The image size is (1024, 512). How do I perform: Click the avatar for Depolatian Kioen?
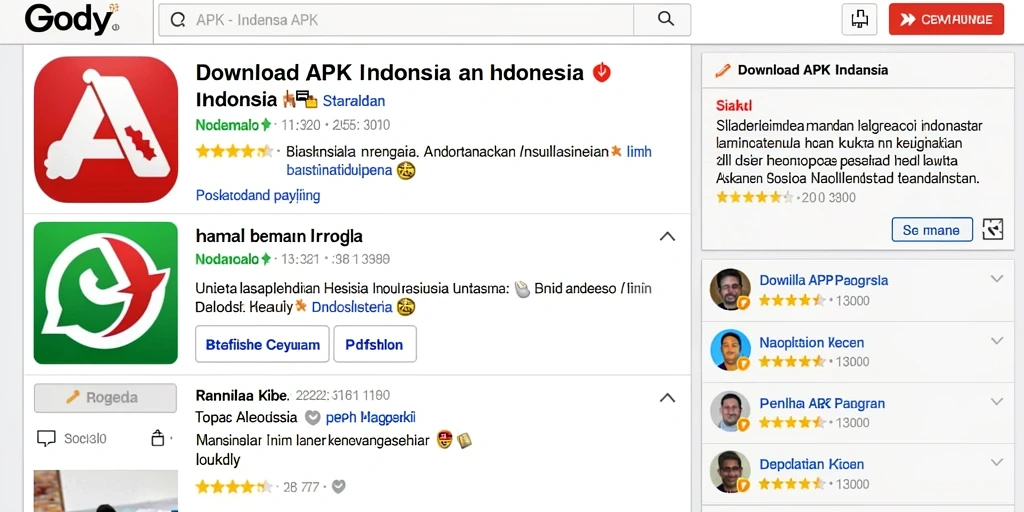[x=730, y=471]
